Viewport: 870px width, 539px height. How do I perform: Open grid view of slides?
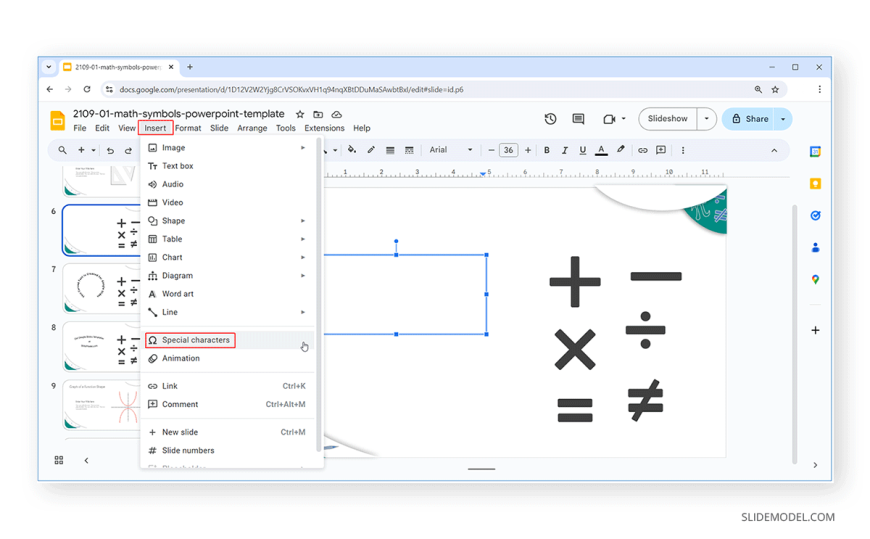59,460
